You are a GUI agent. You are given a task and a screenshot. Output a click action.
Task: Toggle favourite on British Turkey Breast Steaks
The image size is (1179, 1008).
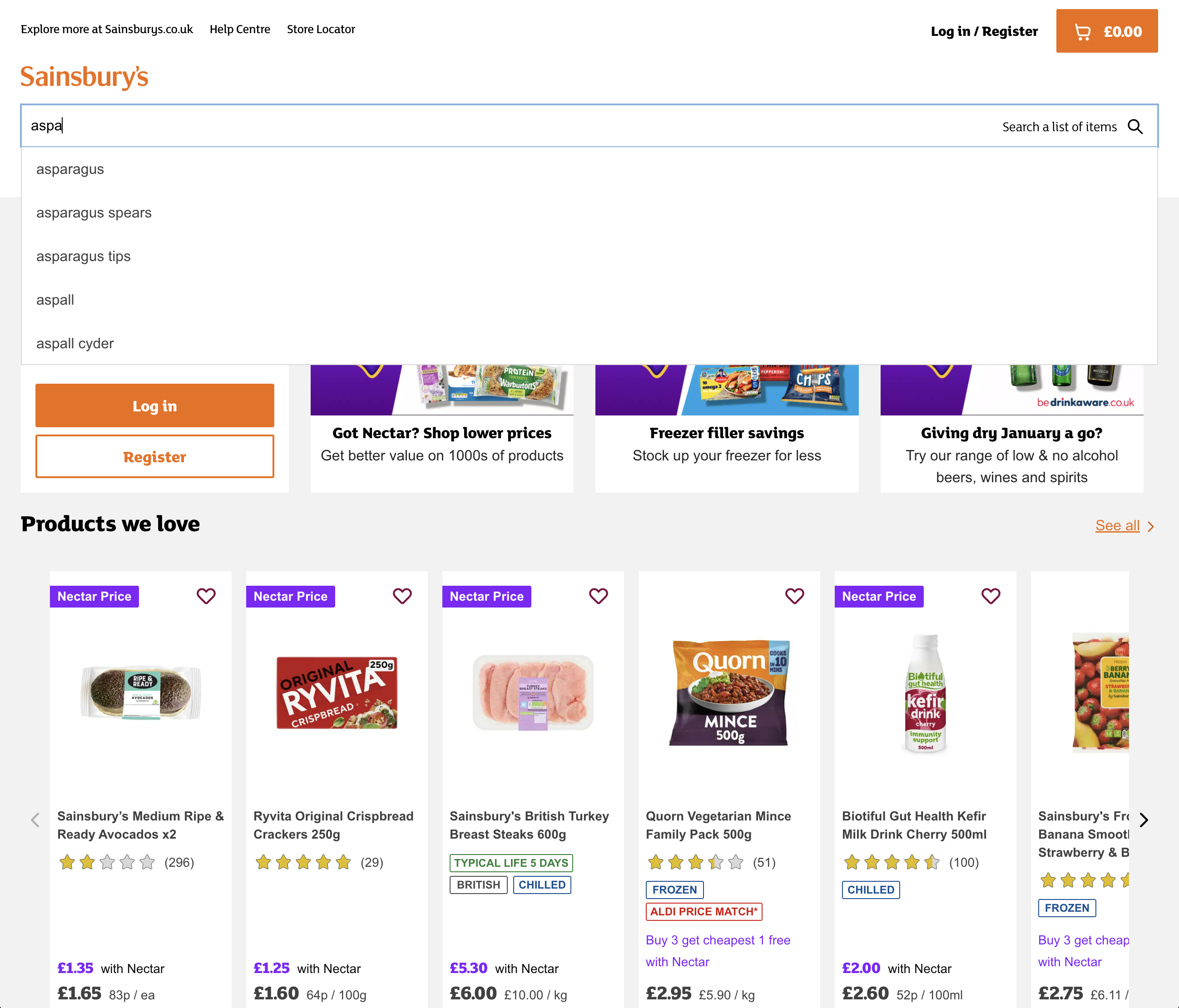point(598,596)
